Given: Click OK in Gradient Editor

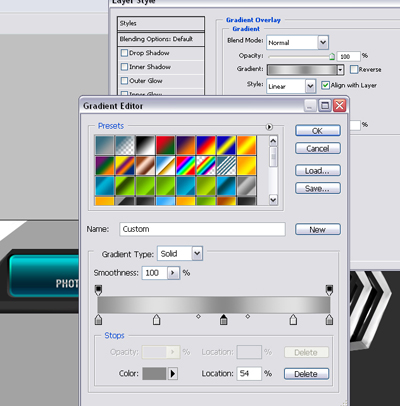Looking at the screenshot, I should click(318, 131).
